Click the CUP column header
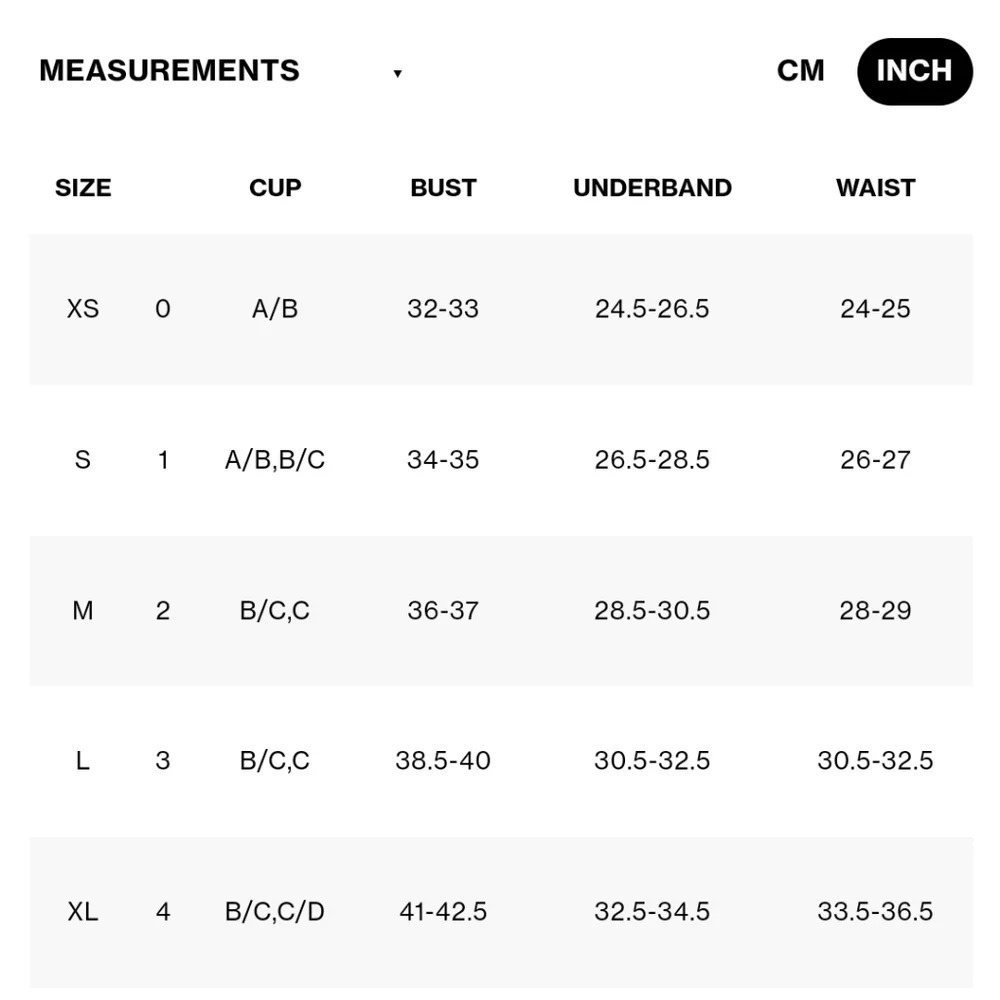Screen dimensions: 1000x1000 point(275,188)
